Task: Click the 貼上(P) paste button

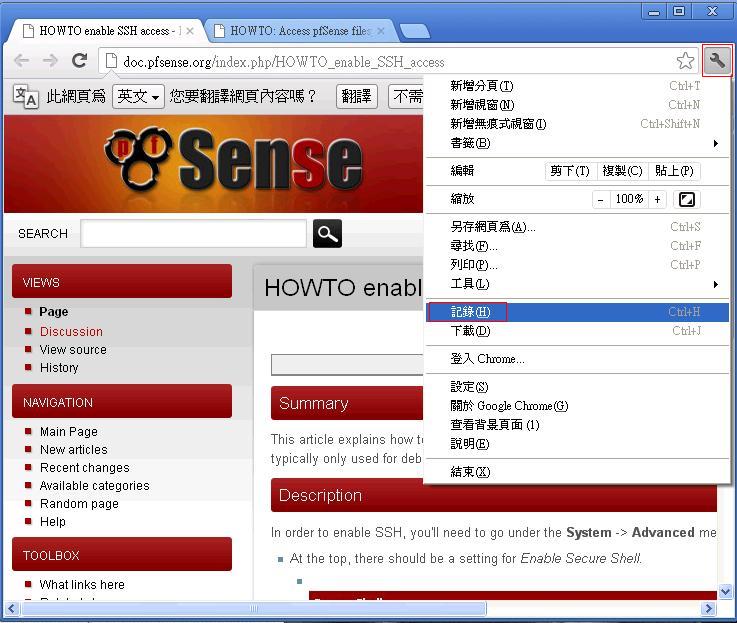Action: point(674,171)
